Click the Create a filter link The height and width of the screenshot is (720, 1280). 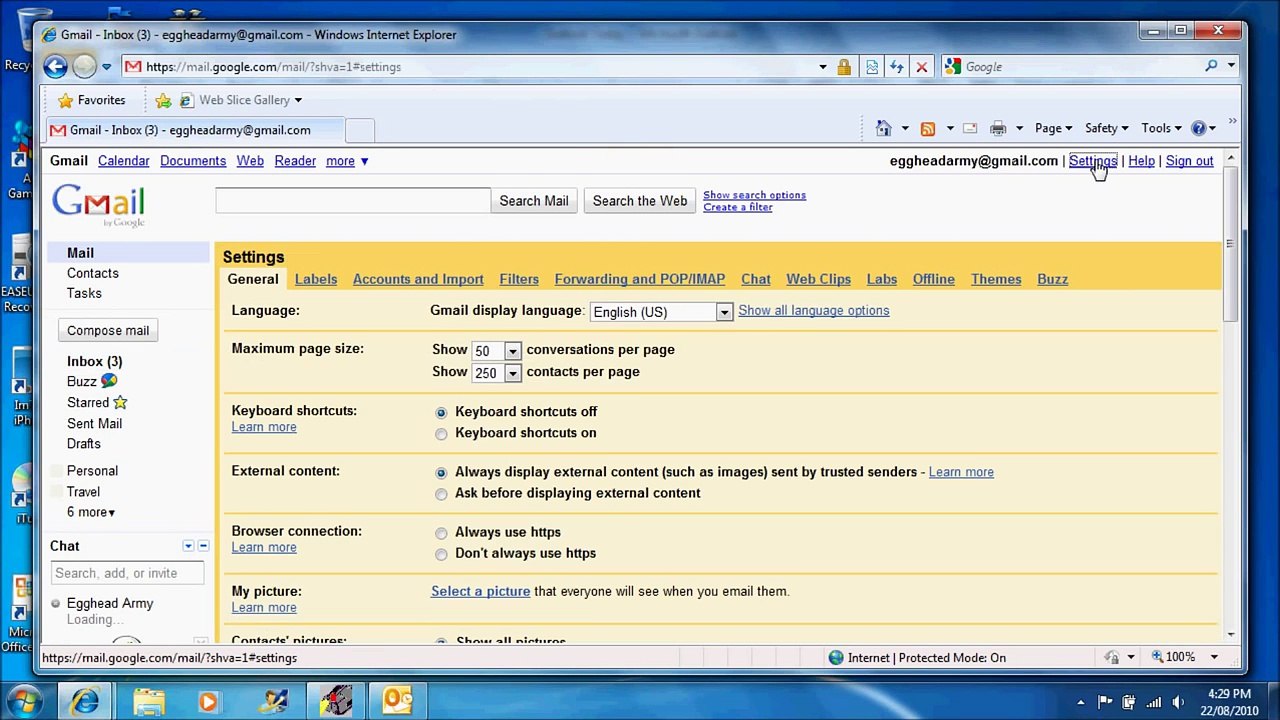pos(738,207)
